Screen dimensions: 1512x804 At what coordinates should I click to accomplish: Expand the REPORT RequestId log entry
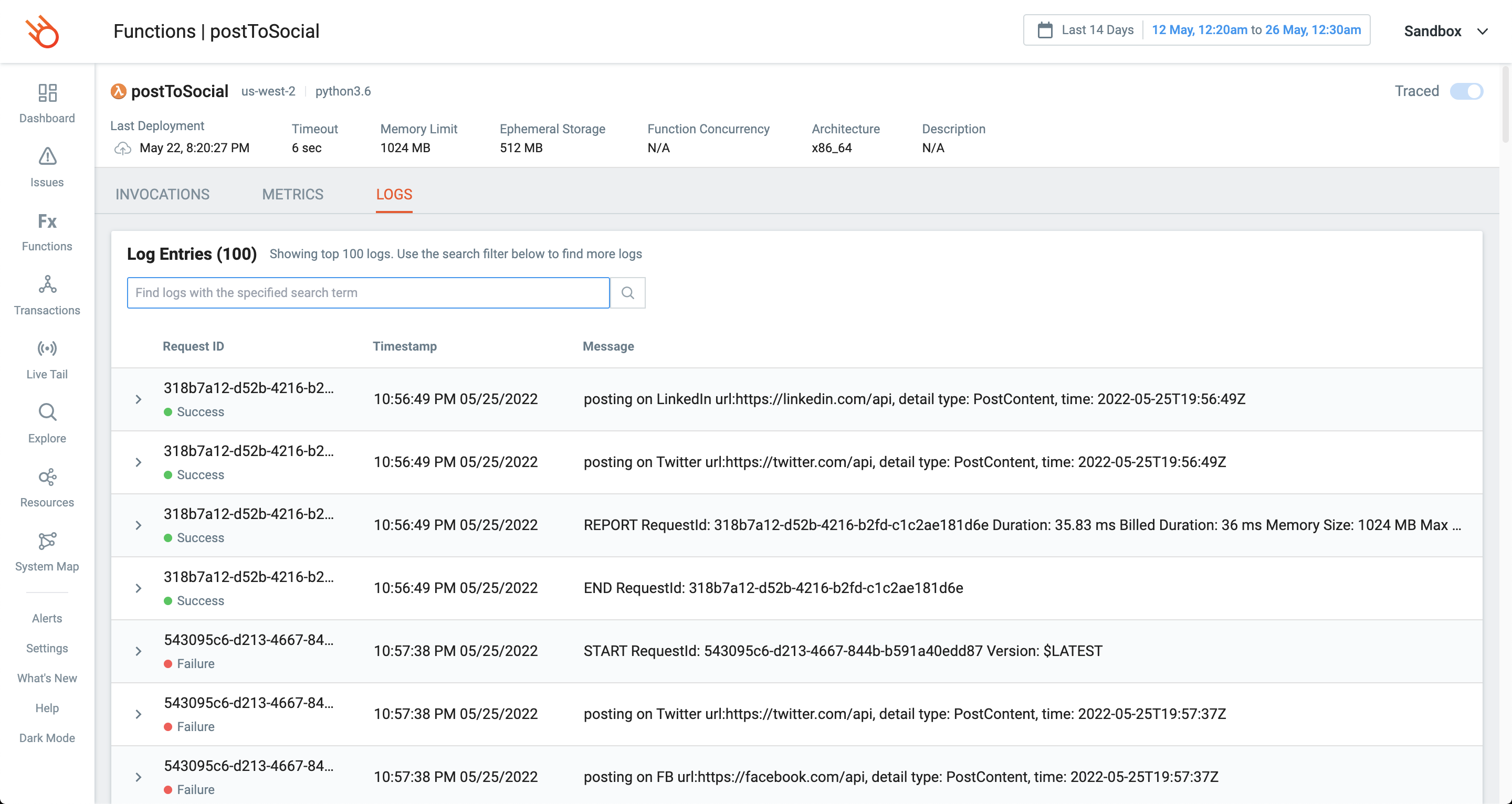(x=139, y=525)
